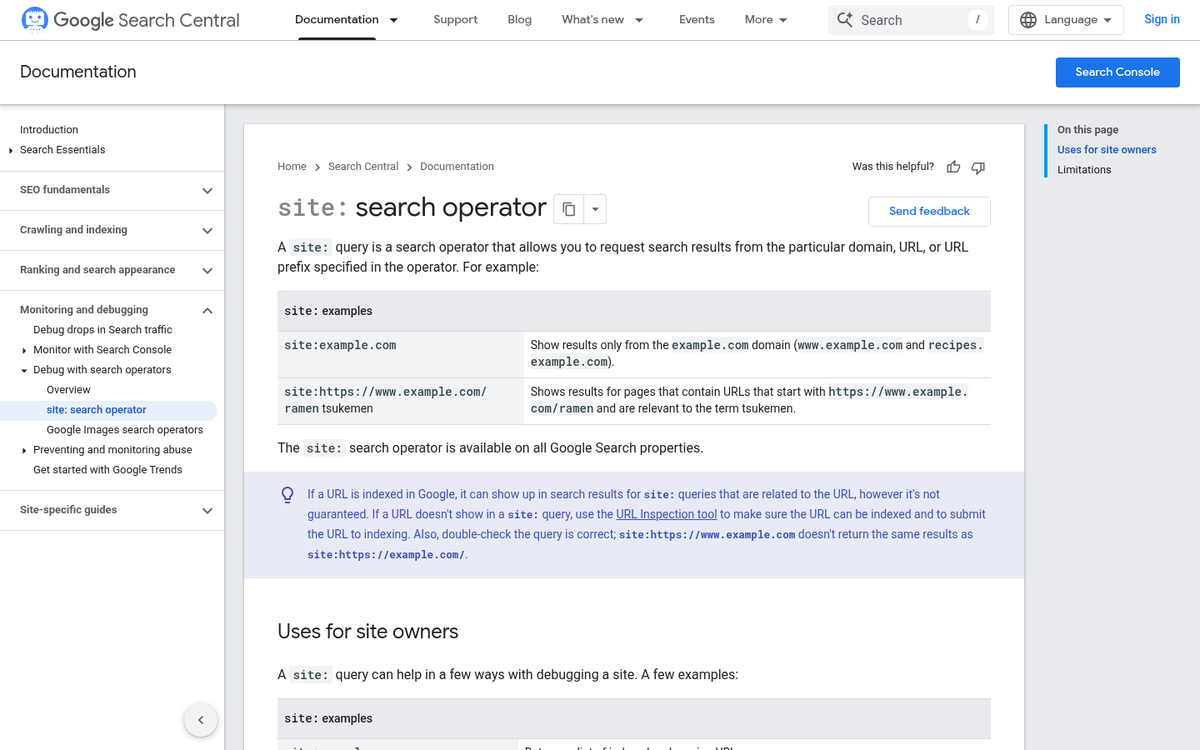Expand the Monitor with Search Console tree item
Image resolution: width=1200 pixels, height=750 pixels.
point(22,349)
